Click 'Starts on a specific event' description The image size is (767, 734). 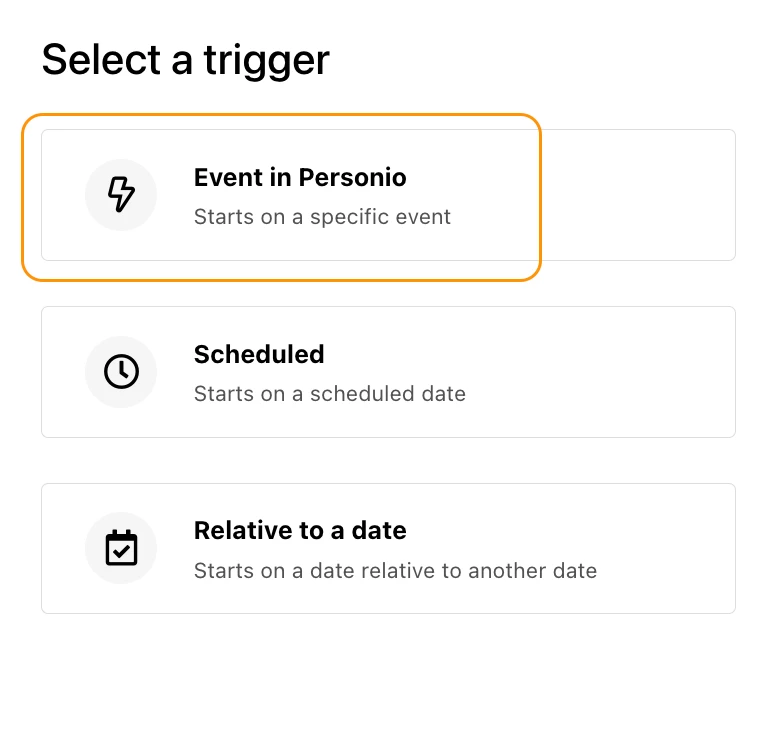pos(322,217)
